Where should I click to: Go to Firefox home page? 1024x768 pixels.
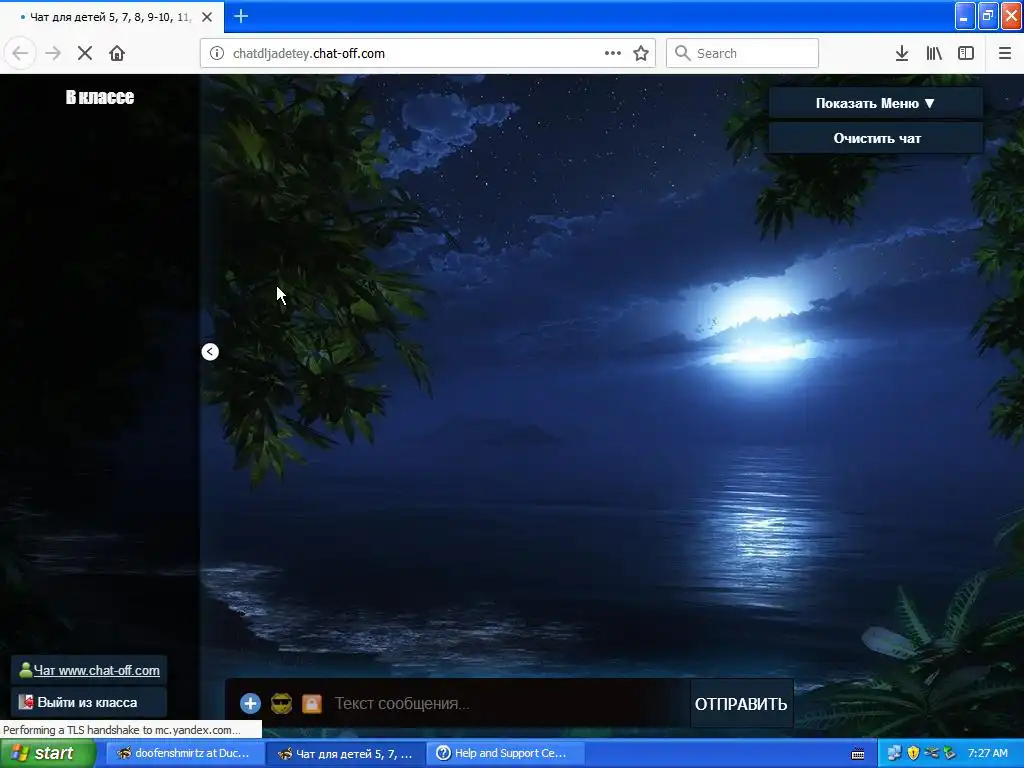117,54
